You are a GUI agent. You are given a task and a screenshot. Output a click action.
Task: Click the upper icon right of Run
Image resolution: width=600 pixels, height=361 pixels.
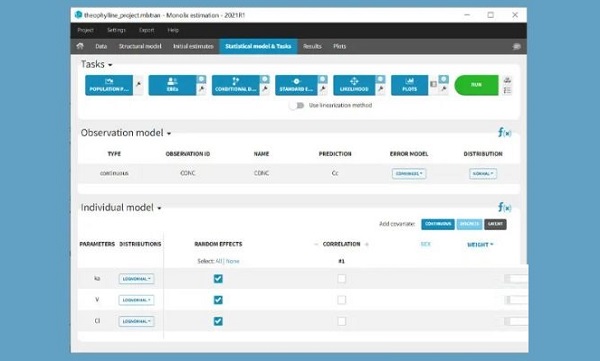(507, 80)
